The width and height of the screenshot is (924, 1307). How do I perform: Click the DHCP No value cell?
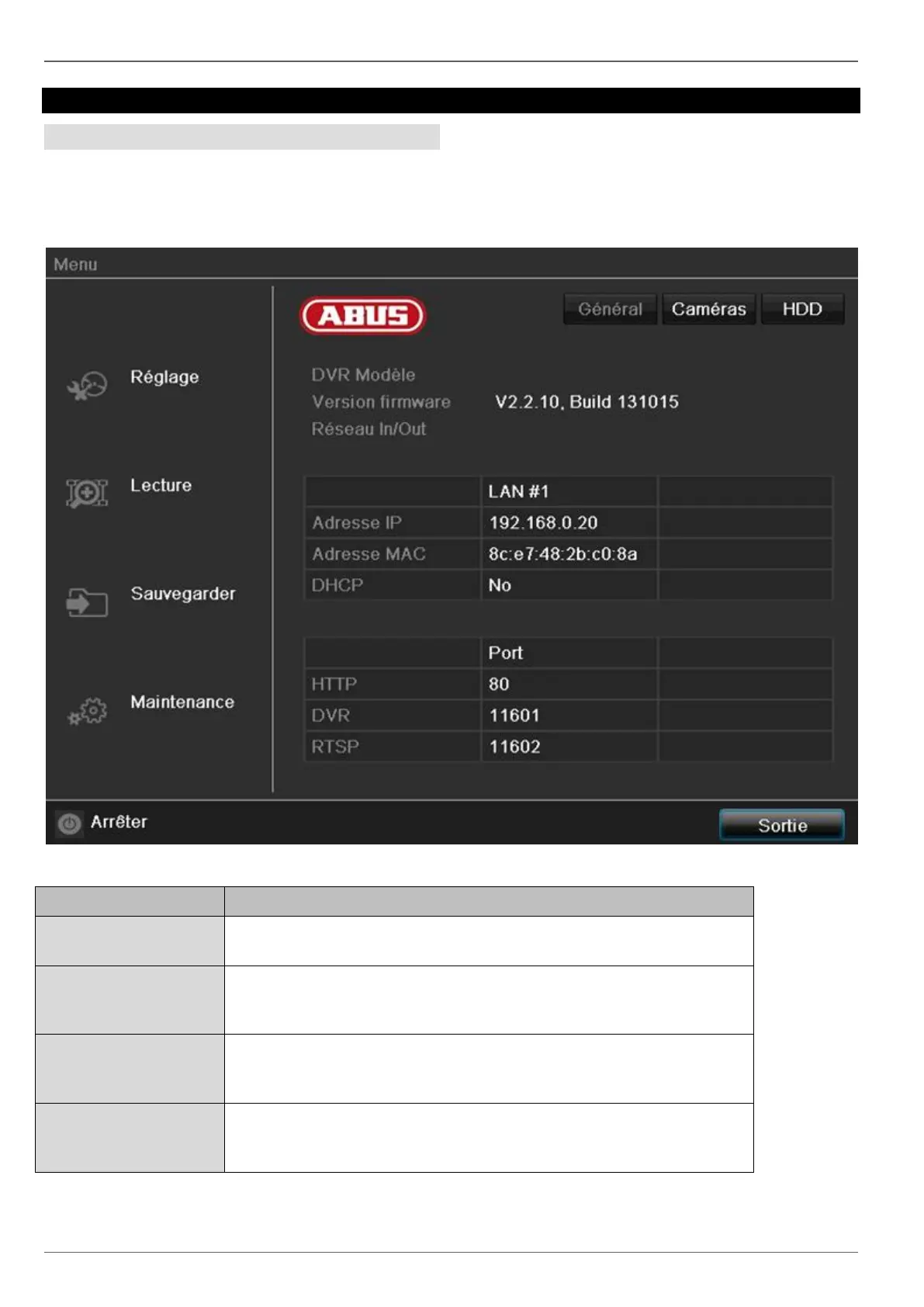coord(569,584)
